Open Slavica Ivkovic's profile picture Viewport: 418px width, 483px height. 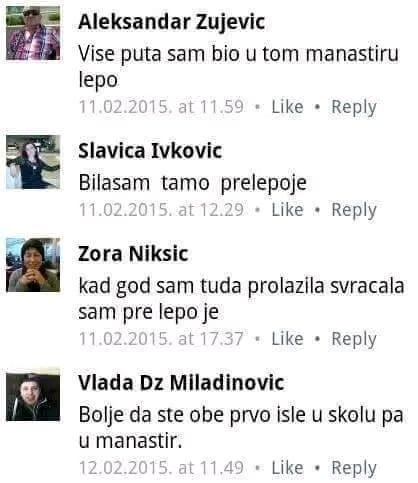pyautogui.click(x=33, y=162)
